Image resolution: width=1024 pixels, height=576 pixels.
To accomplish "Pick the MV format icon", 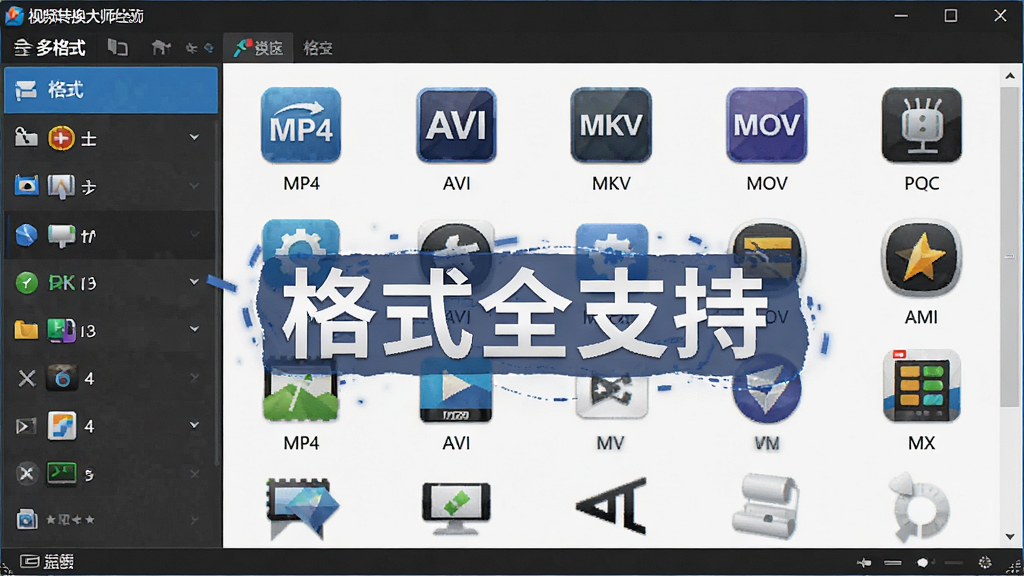I will pos(611,394).
